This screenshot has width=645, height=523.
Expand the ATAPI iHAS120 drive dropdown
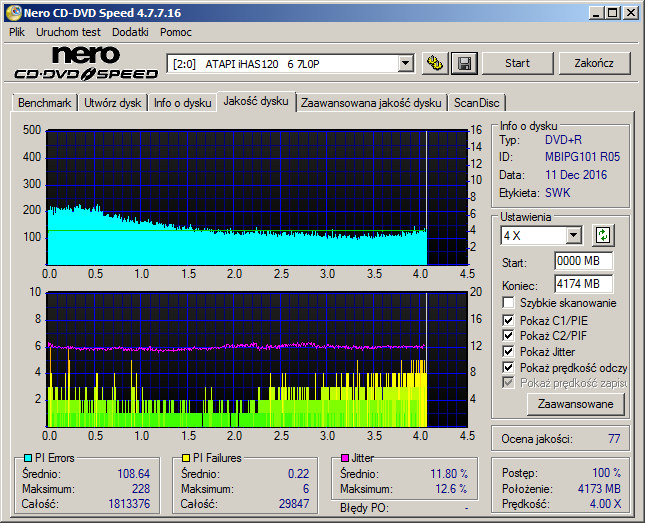pyautogui.click(x=405, y=64)
